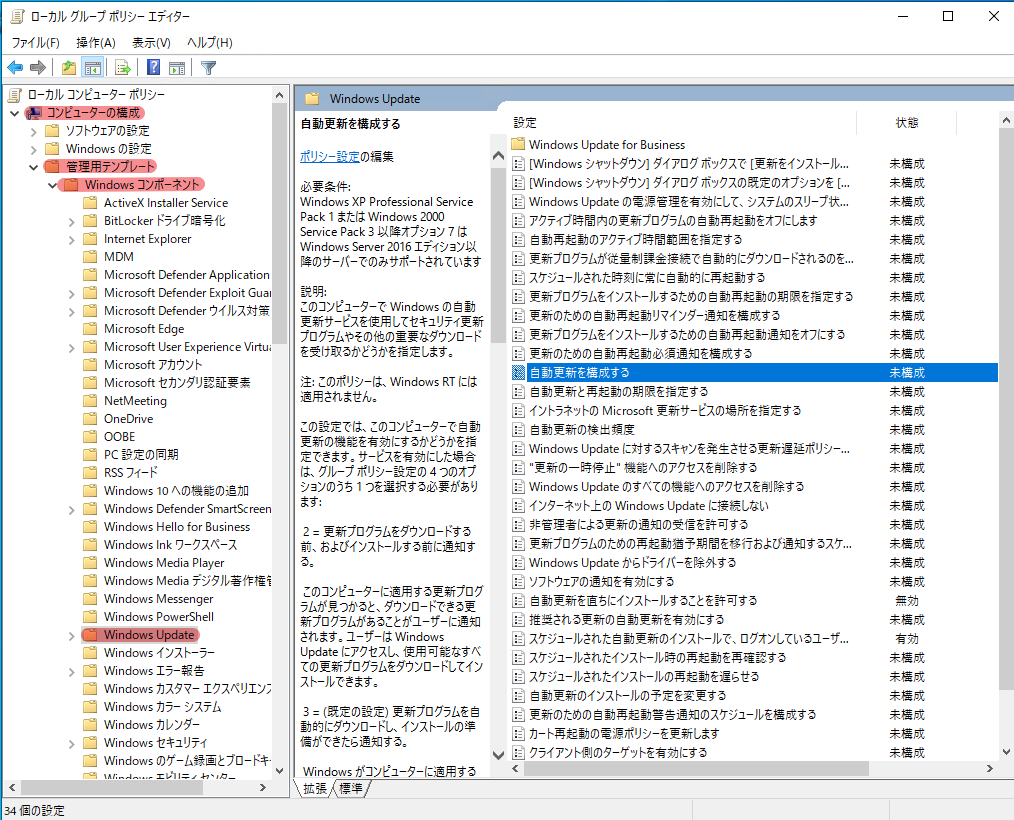Toggle the console tree visibility
1014x820 pixels.
[92, 67]
